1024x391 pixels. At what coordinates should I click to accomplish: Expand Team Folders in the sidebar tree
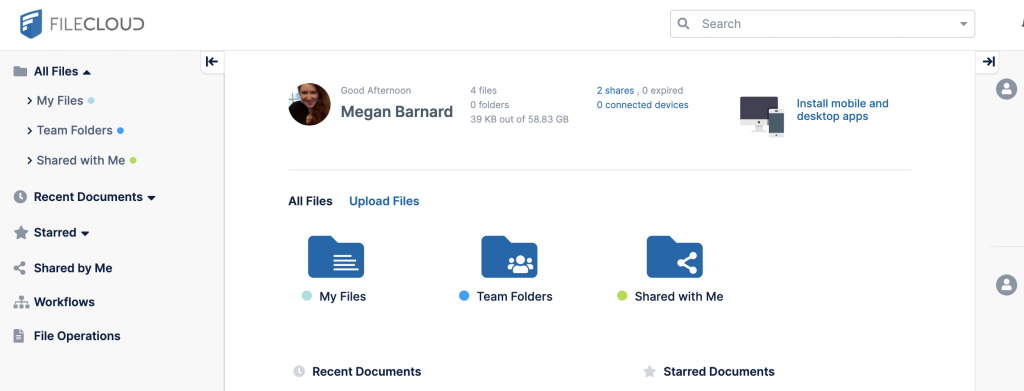29,131
